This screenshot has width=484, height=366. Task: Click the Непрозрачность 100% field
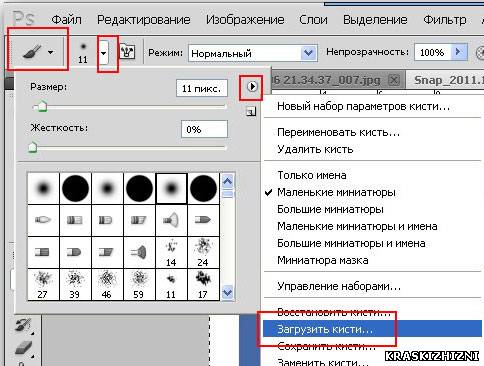[432, 52]
